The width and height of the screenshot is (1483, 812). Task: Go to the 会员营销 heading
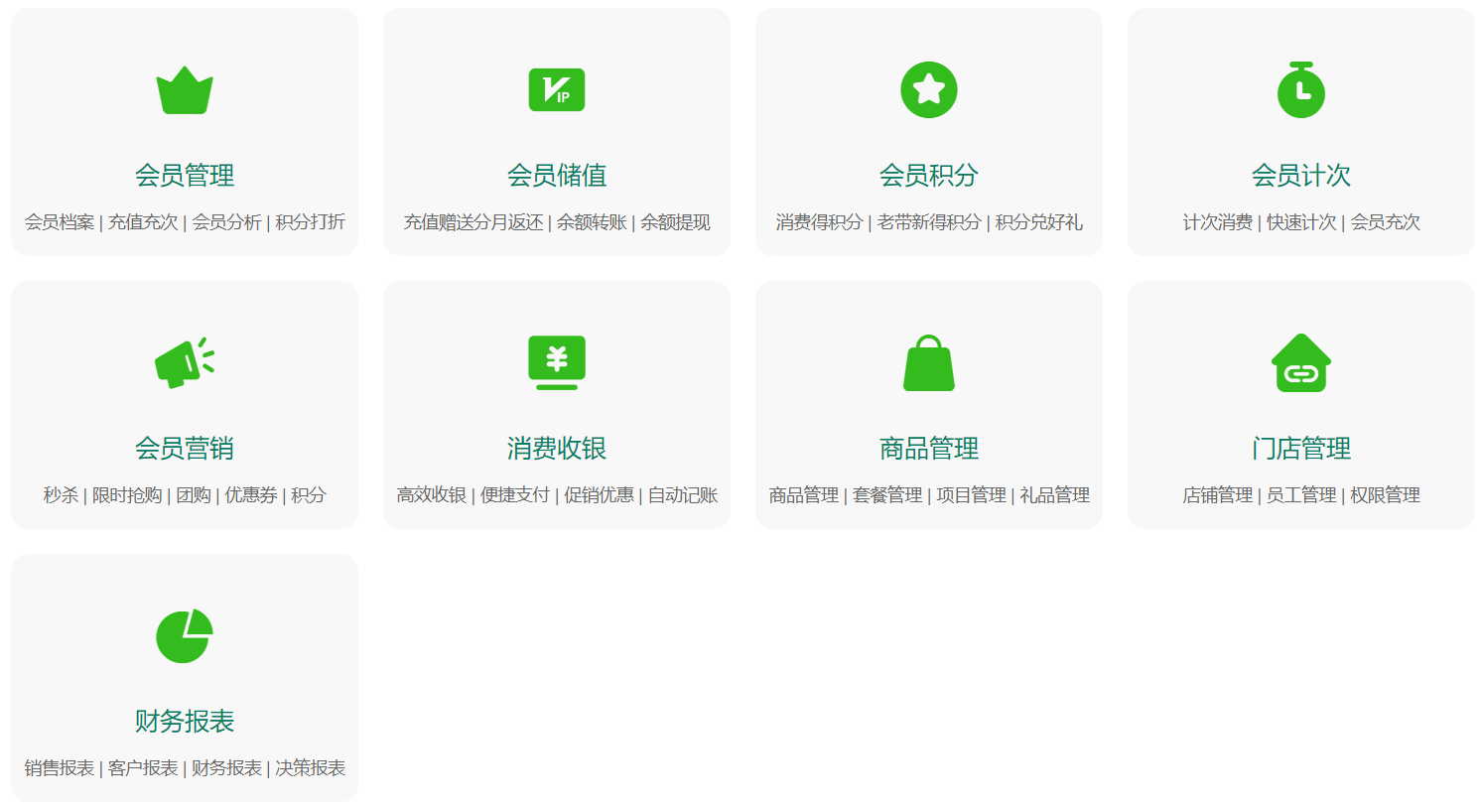(185, 449)
